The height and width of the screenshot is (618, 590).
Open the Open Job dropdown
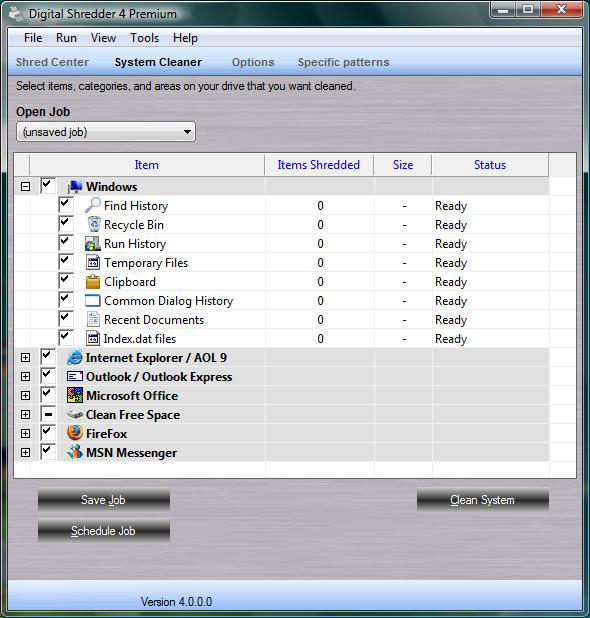(106, 132)
